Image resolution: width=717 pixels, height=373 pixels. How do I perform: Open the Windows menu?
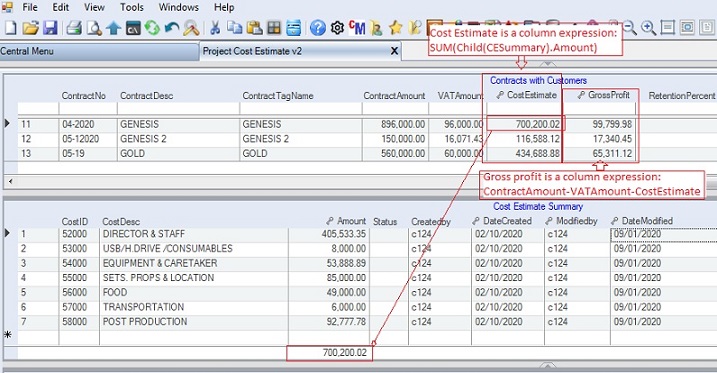pyautogui.click(x=178, y=7)
